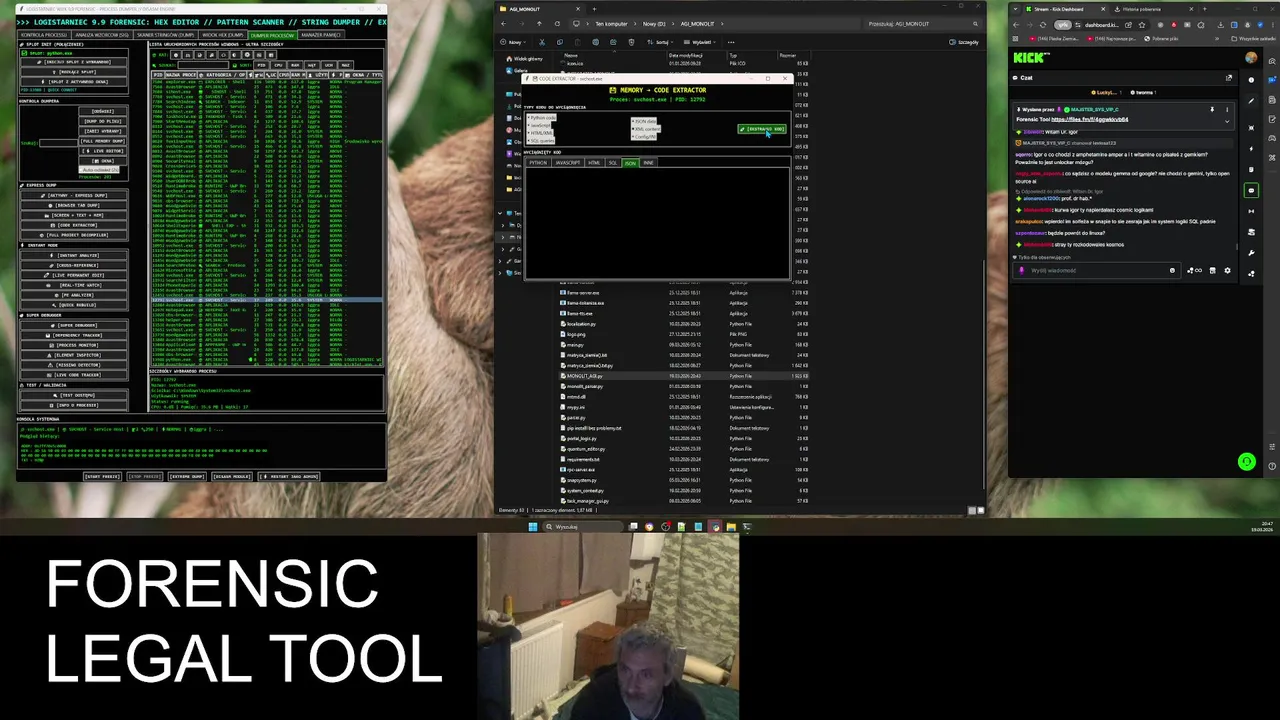Click the info icon in Kick sidebar
This screenshot has height=720, width=1280.
[1251, 80]
